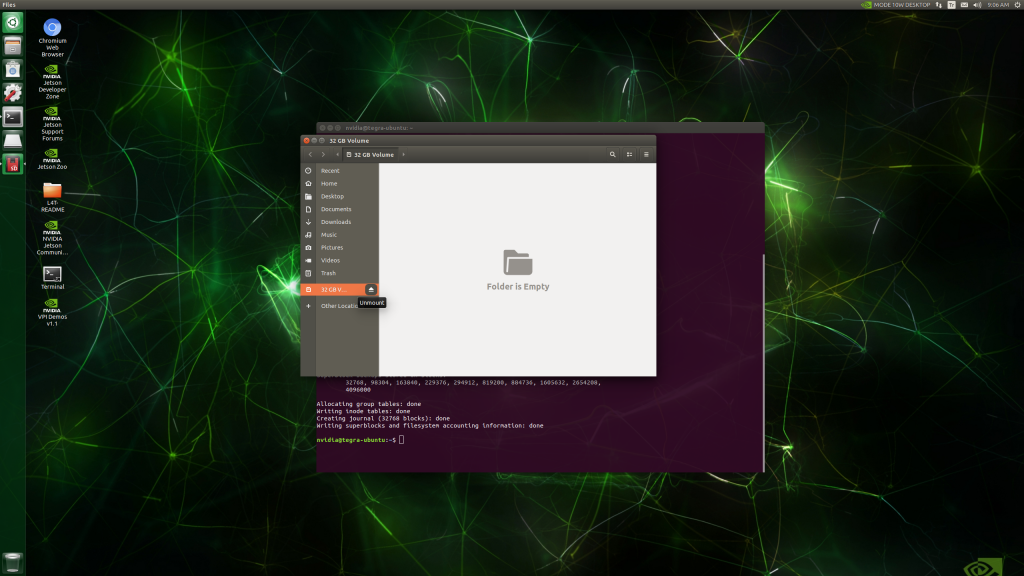This screenshot has width=1024, height=576.
Task: Go back using the Files back arrow
Action: pyautogui.click(x=310, y=155)
